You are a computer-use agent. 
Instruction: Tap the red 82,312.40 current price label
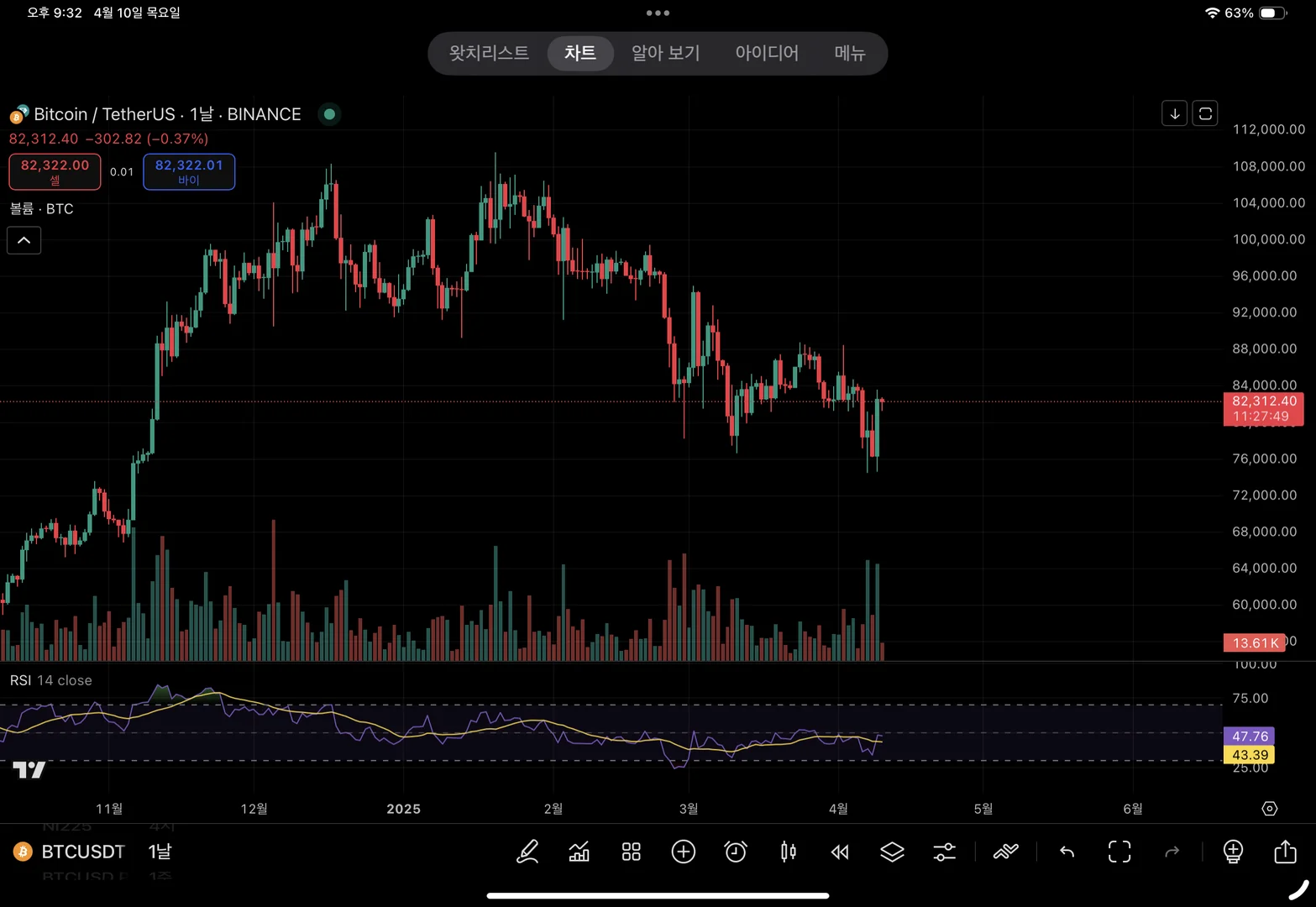[x=1264, y=408]
